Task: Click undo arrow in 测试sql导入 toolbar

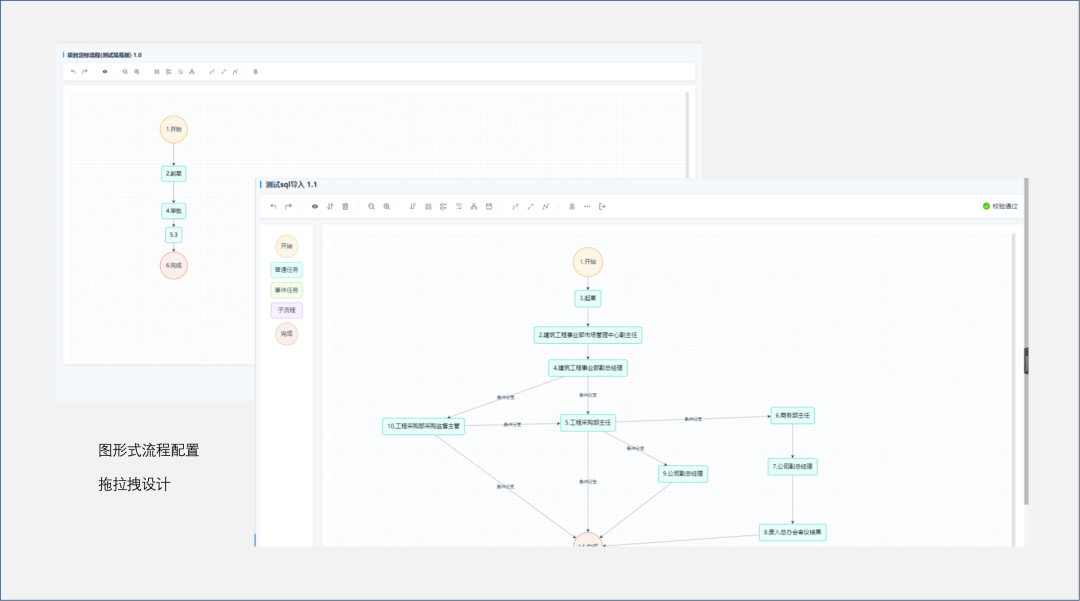Action: point(273,207)
